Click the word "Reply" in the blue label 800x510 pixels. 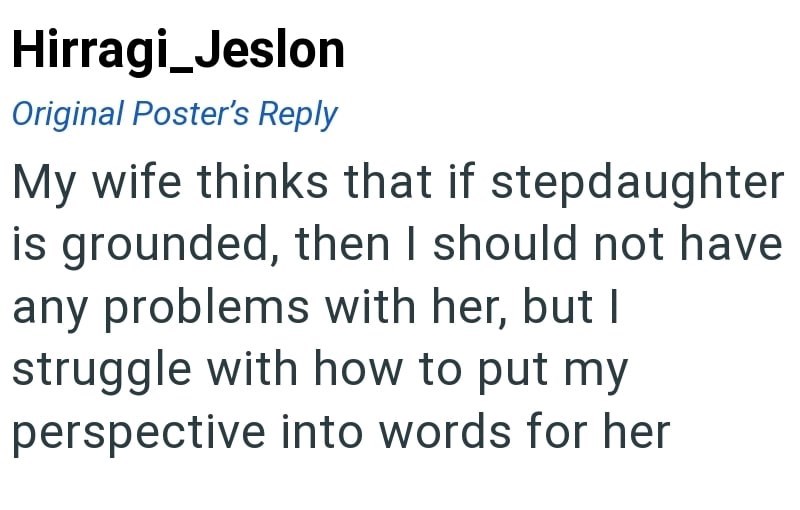[x=298, y=114]
